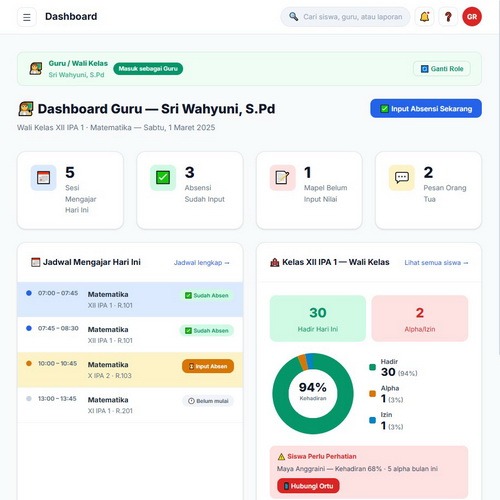Click blue status dot of 07:00 session

click(29, 293)
